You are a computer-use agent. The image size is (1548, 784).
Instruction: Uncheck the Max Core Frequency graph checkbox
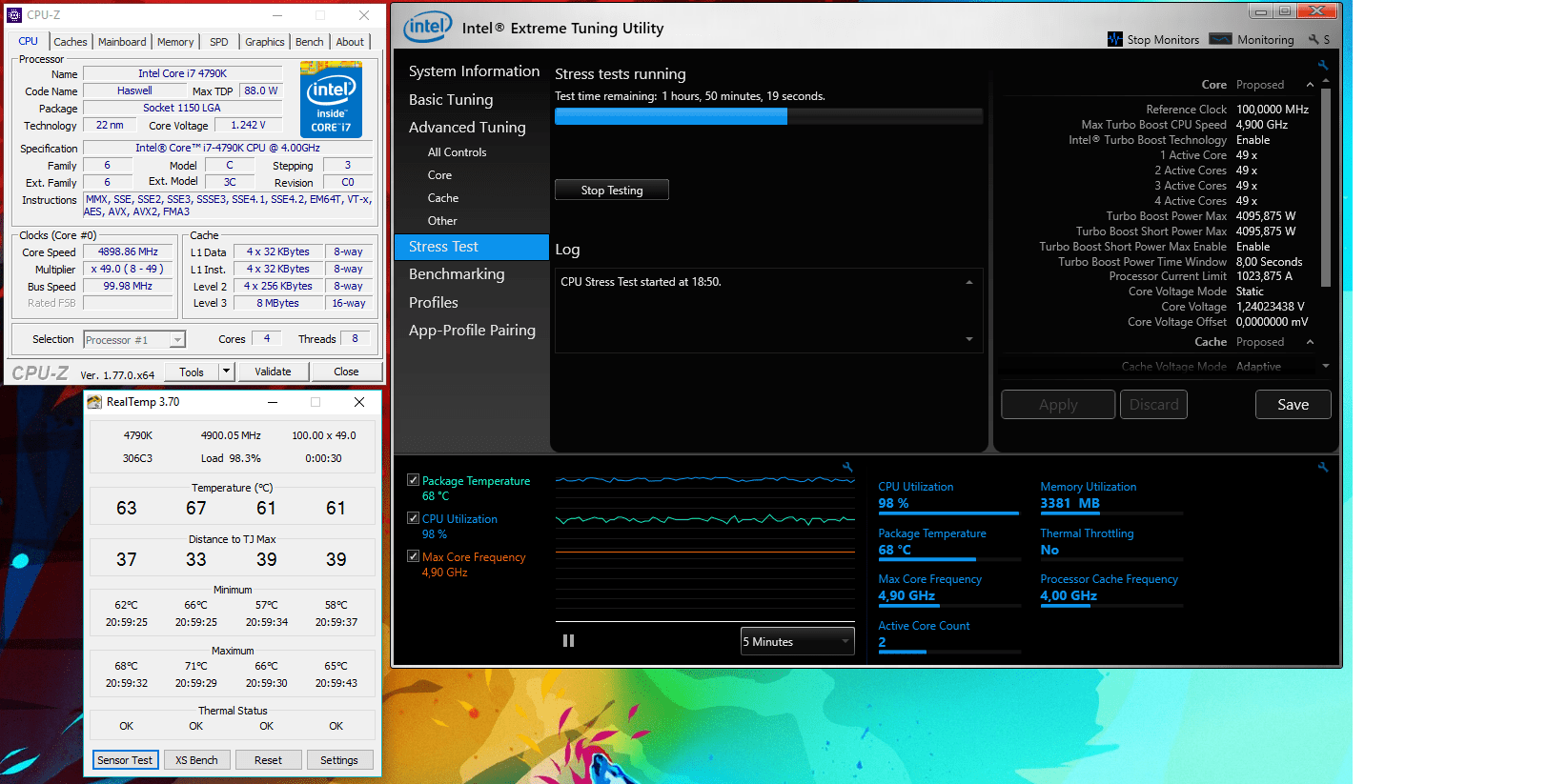click(x=413, y=556)
